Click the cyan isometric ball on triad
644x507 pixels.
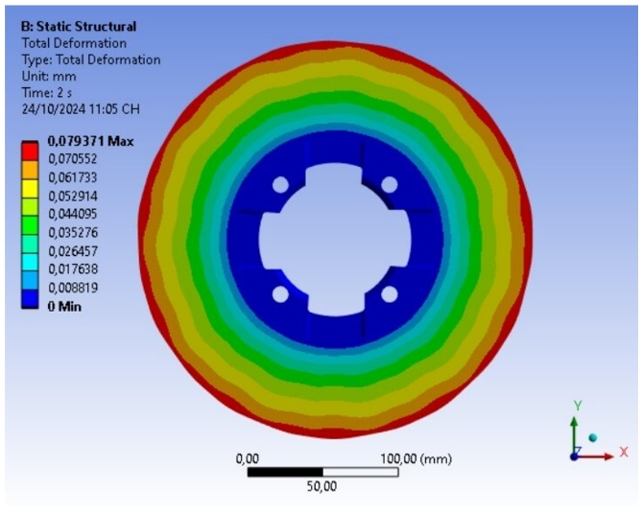592,438
